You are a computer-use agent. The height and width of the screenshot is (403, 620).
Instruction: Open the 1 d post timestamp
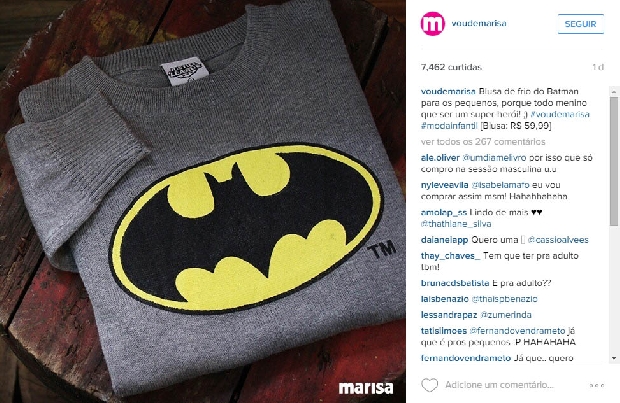click(598, 67)
